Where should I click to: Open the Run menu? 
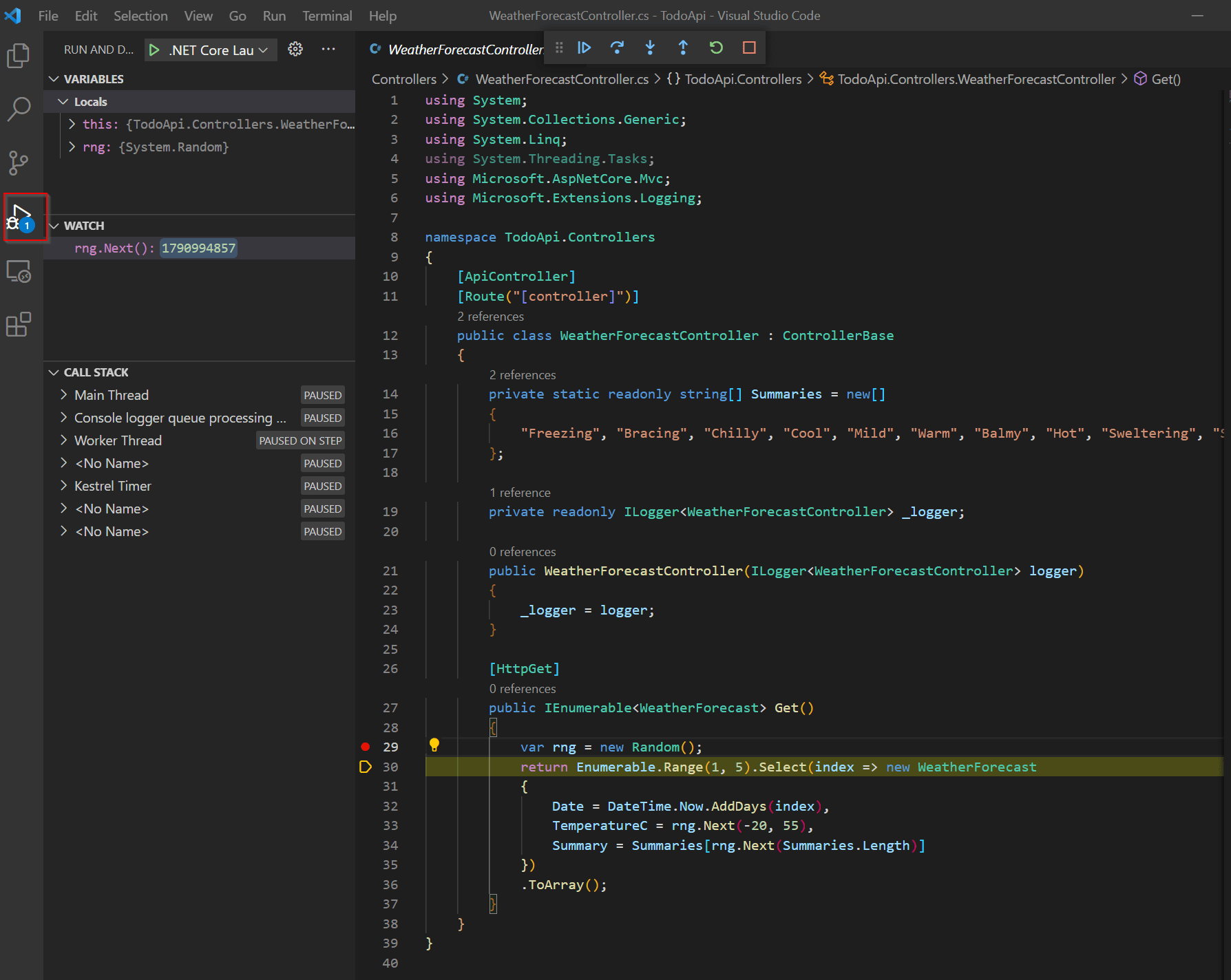point(274,15)
